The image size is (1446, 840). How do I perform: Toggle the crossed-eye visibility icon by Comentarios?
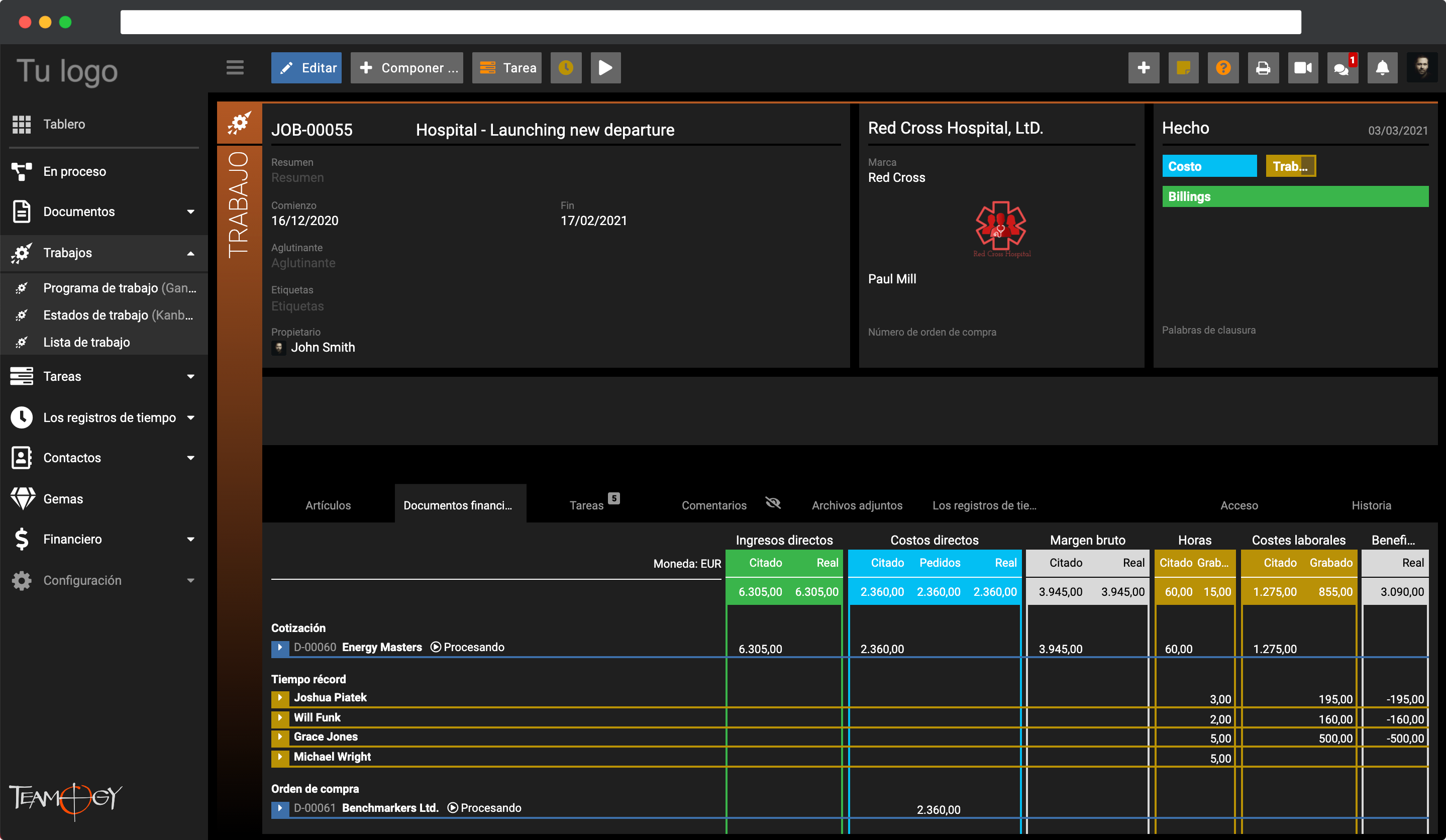pos(773,503)
